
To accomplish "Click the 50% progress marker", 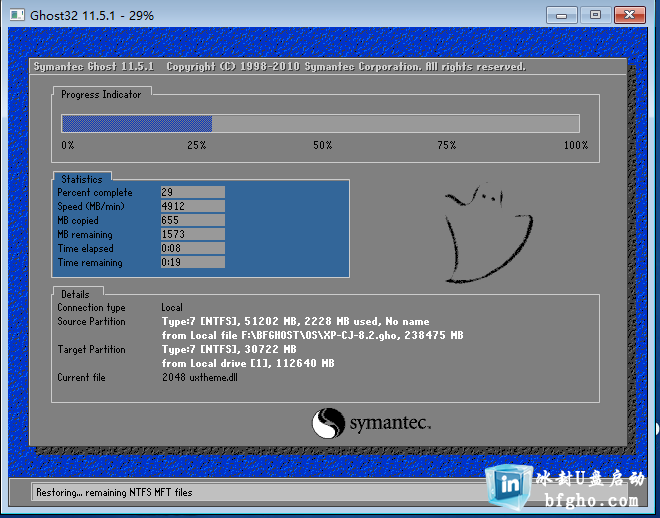I will click(322, 145).
